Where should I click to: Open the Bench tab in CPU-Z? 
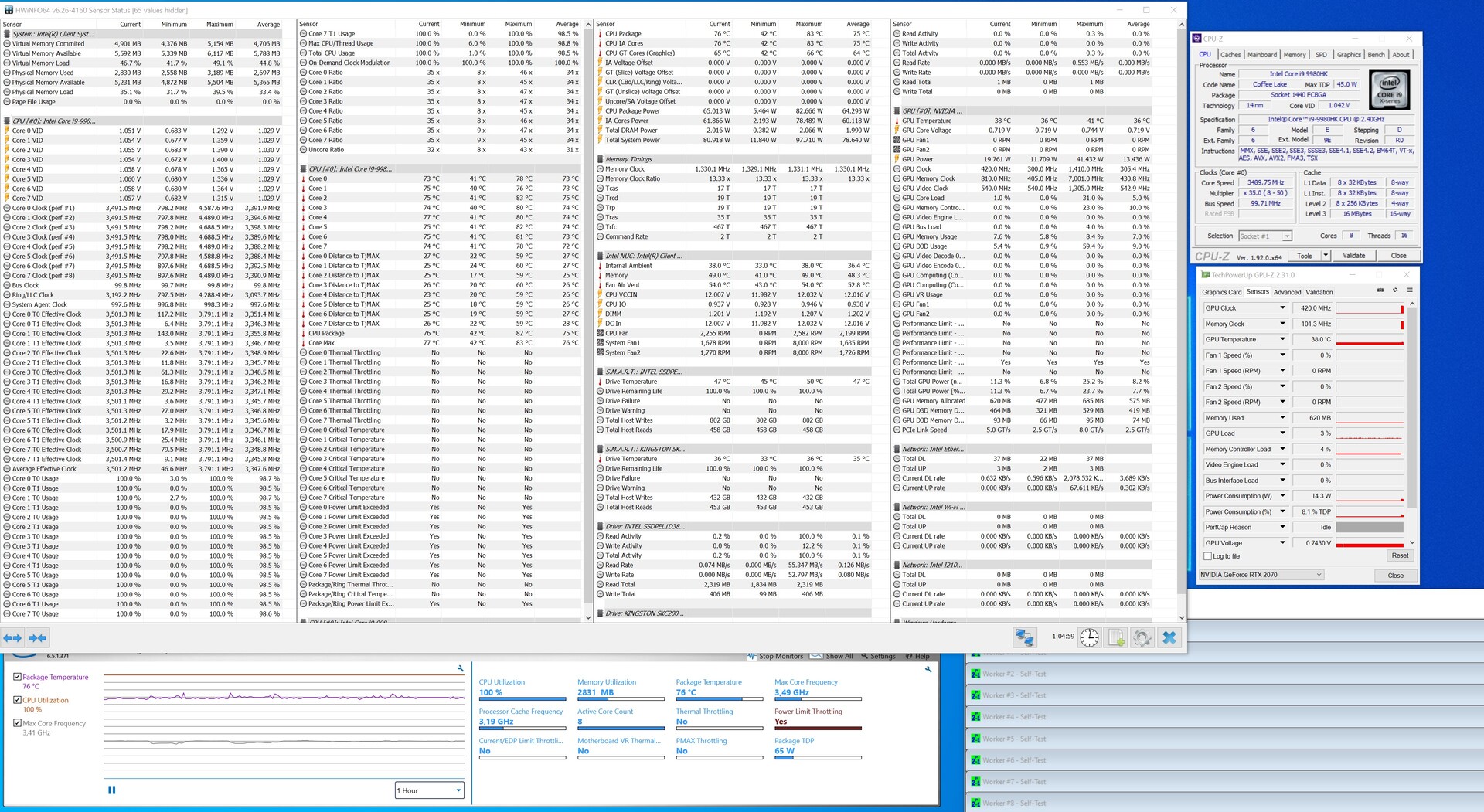[x=1376, y=55]
